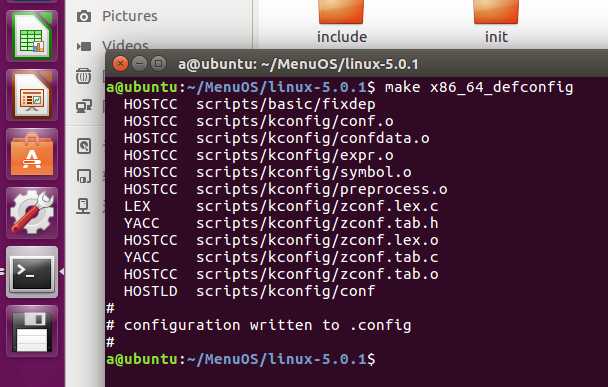Click the empty terminal prompt line
This screenshot has width=608, height=387.
356,359
